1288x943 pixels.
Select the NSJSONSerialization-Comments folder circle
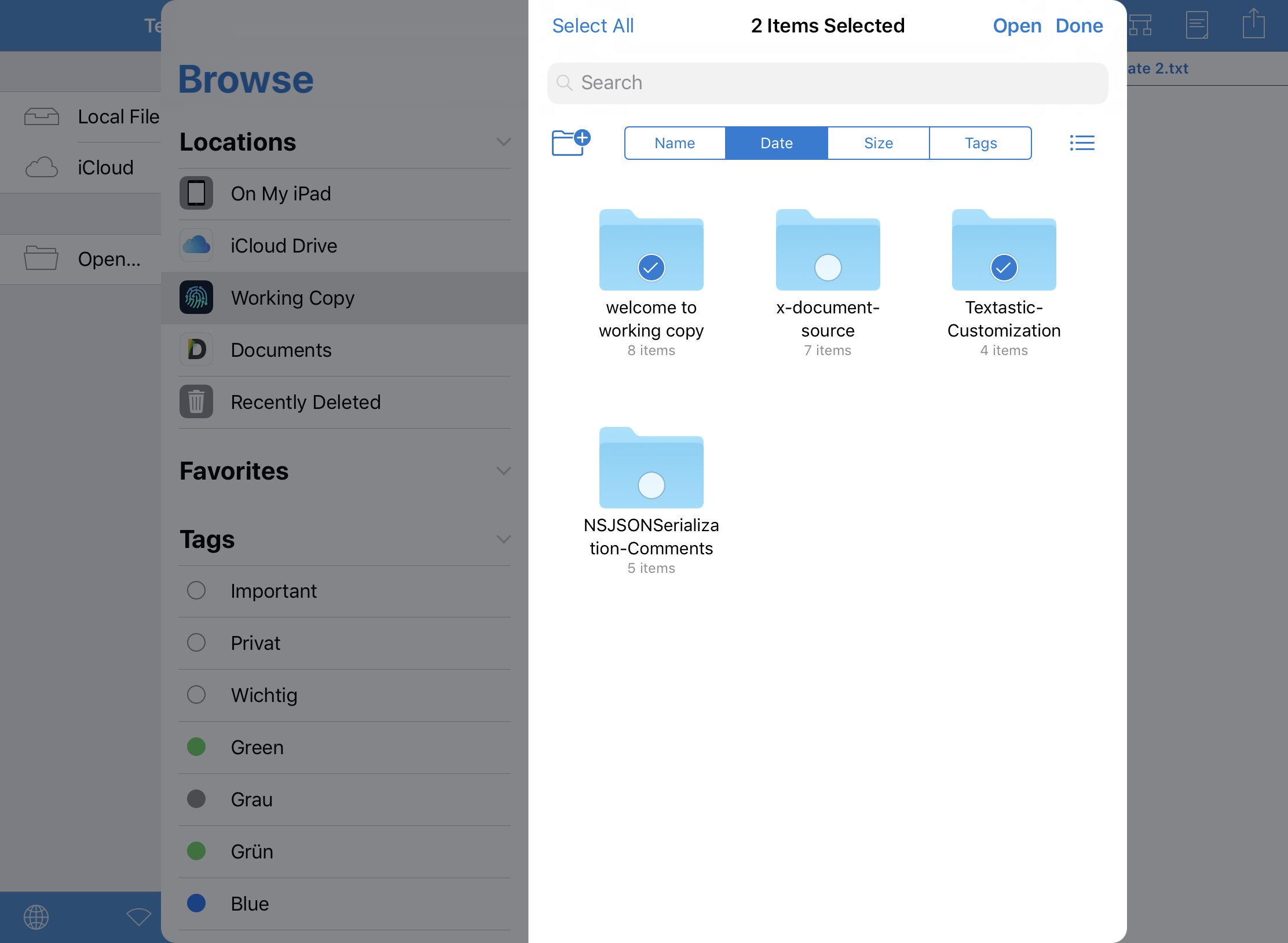pos(652,485)
